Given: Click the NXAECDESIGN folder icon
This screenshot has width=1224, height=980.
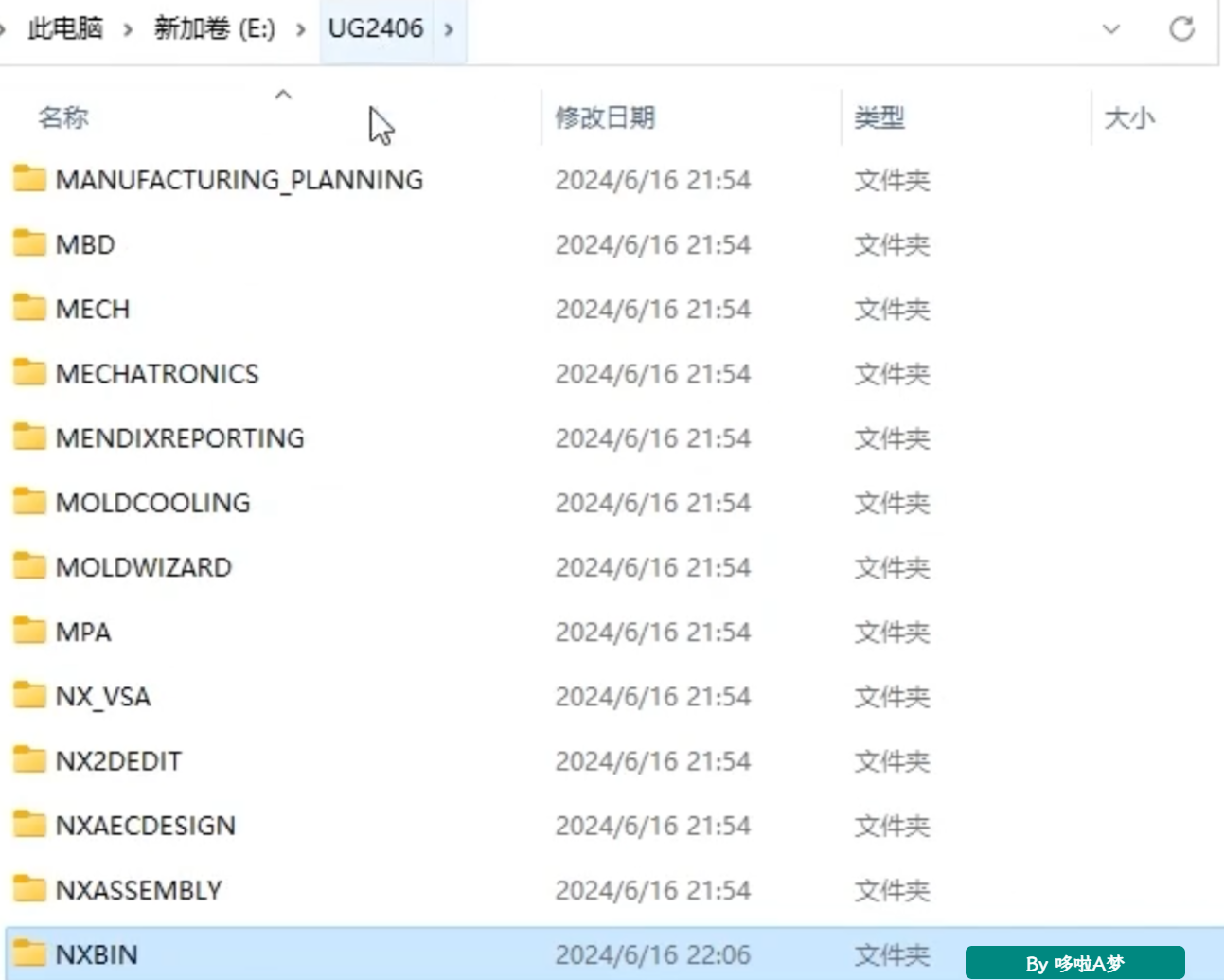Looking at the screenshot, I should tap(29, 824).
